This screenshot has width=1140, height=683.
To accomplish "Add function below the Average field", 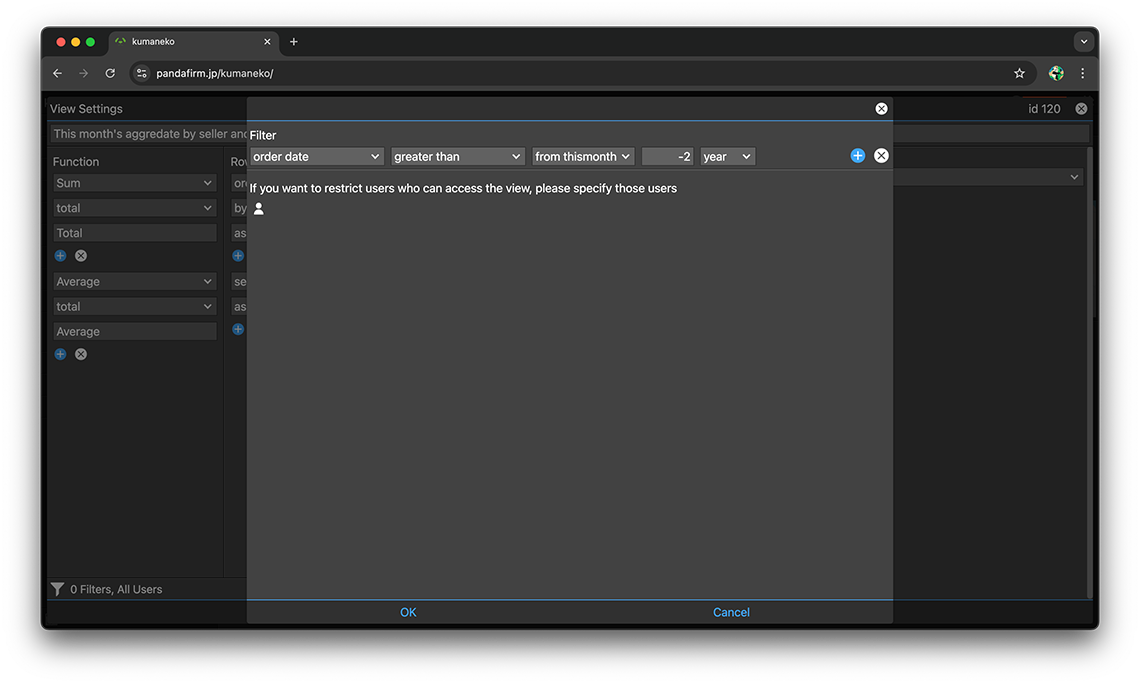I will pos(60,354).
